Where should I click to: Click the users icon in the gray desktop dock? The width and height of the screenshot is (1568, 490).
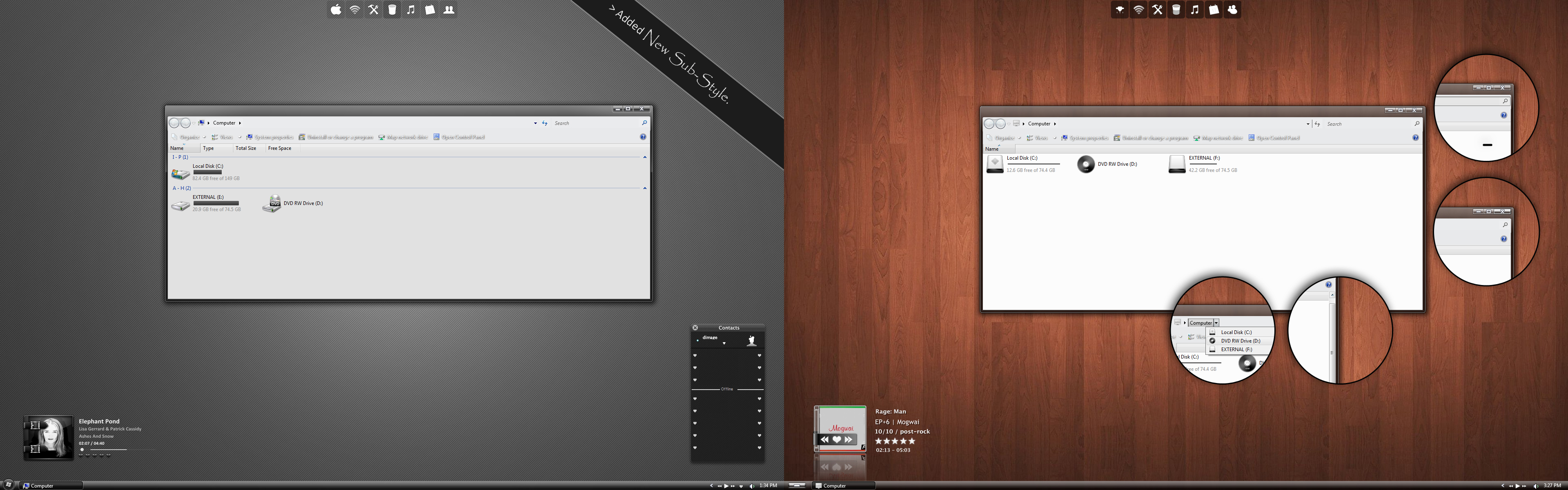tap(449, 10)
